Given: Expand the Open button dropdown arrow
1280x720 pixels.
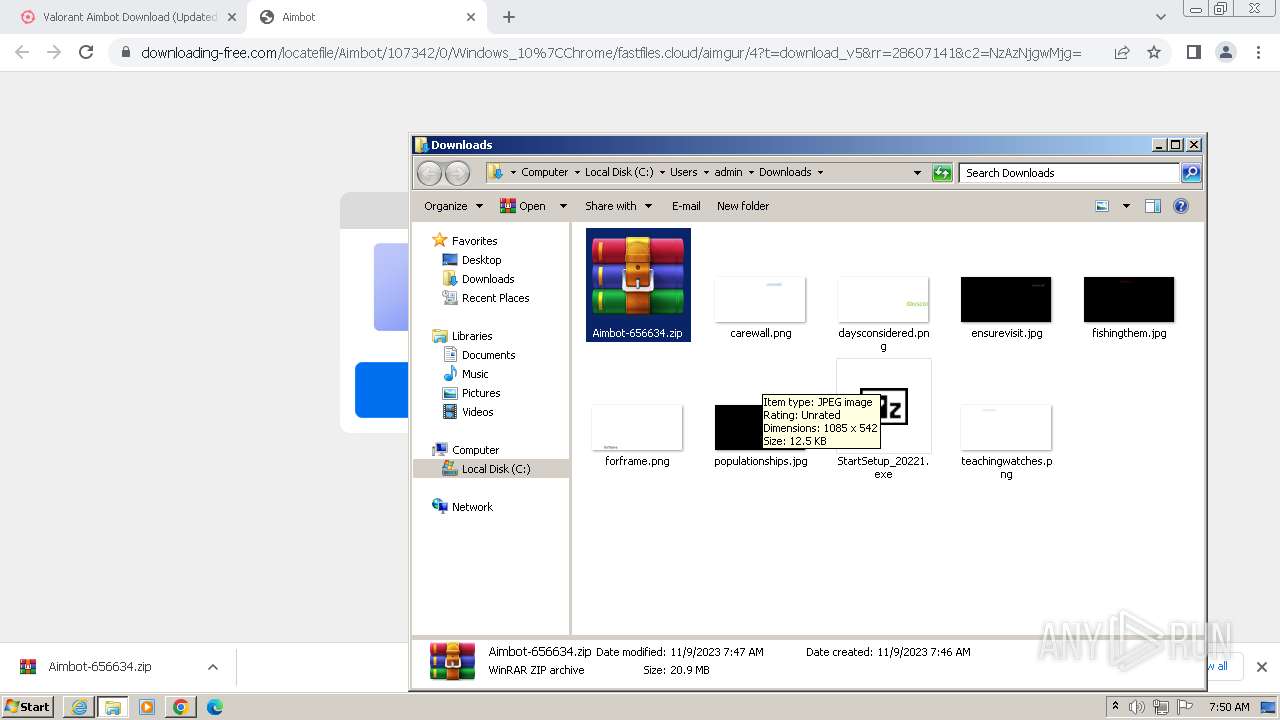Looking at the screenshot, I should [x=563, y=206].
